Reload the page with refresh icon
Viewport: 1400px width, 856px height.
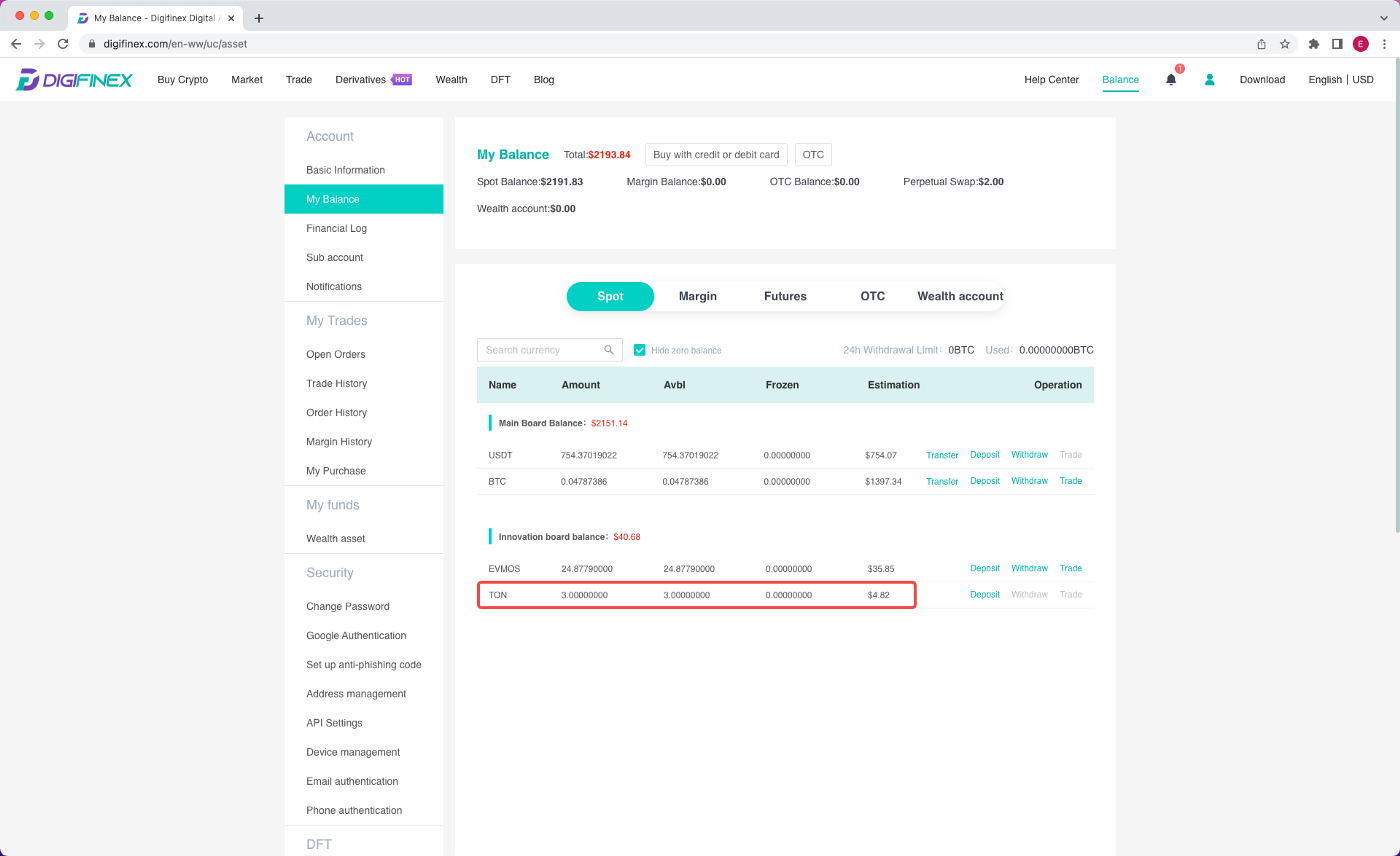point(63,44)
